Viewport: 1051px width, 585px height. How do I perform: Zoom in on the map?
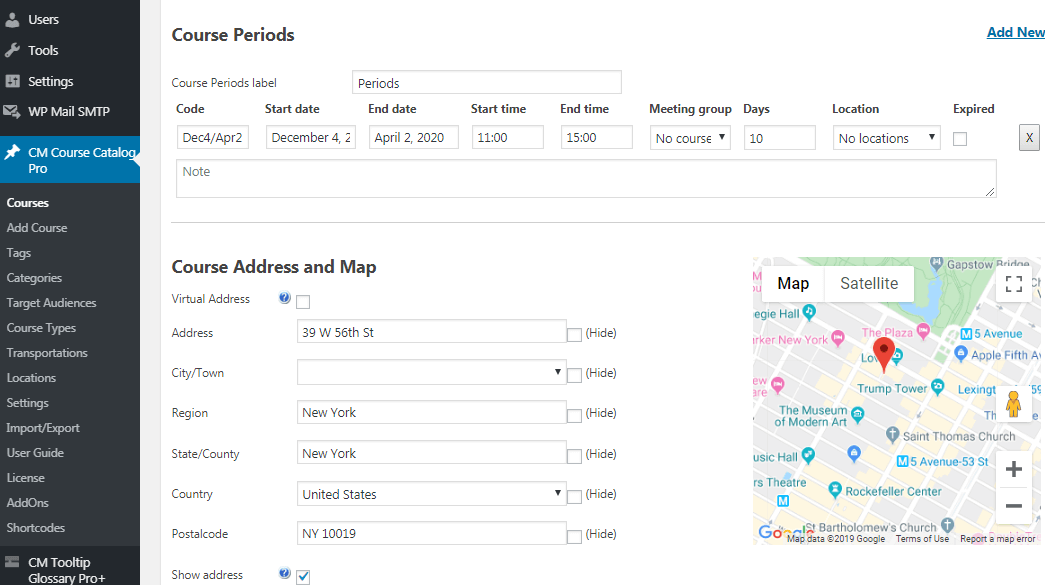(x=1013, y=469)
